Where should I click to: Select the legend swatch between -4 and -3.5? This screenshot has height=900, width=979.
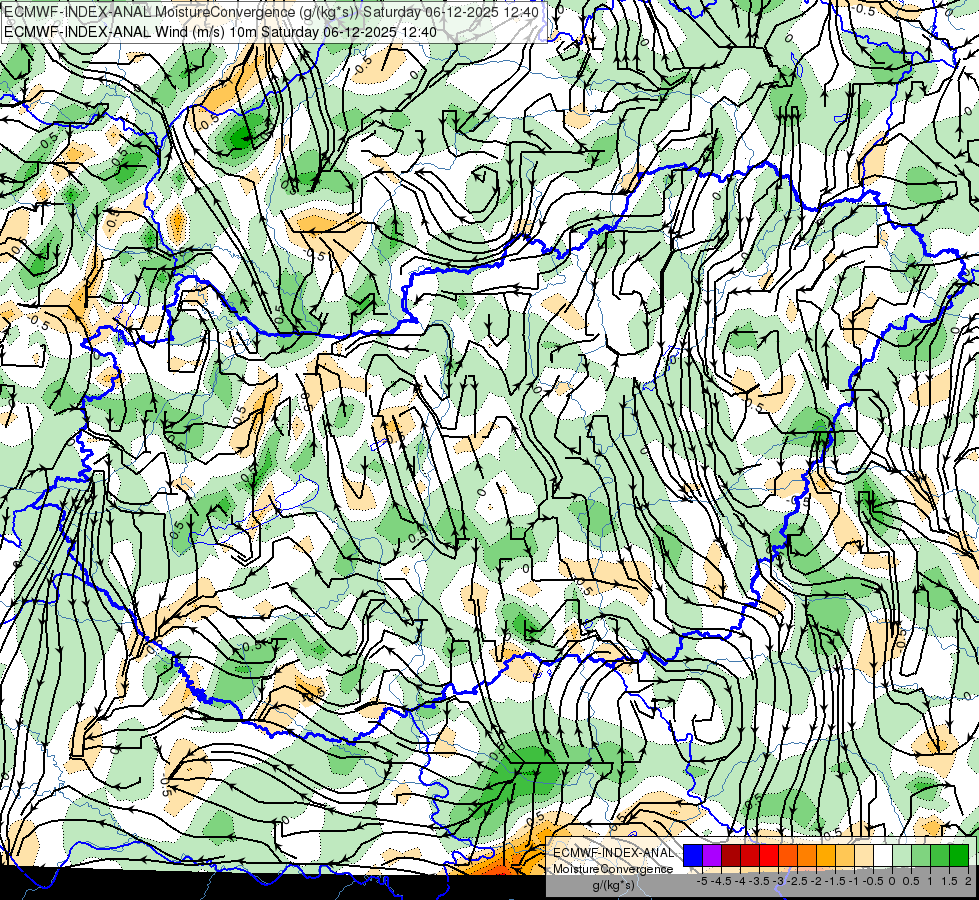(750, 856)
